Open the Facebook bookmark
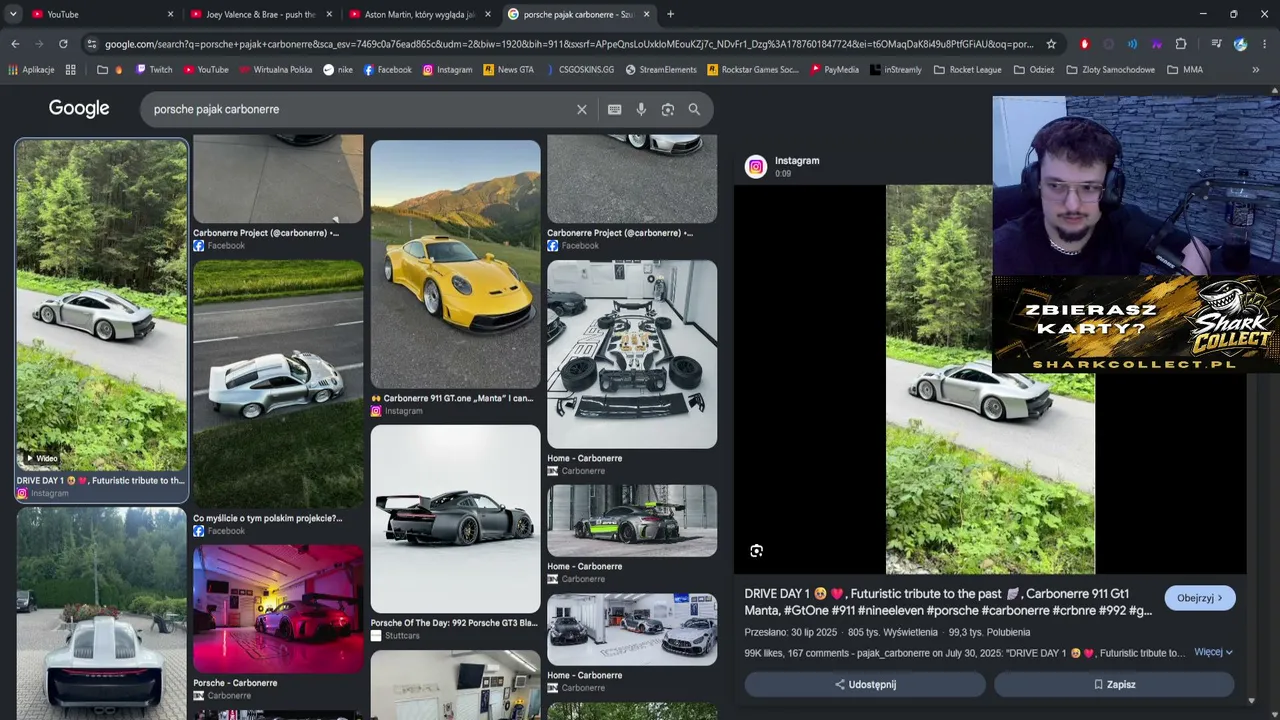Image resolution: width=1280 pixels, height=720 pixels. (387, 70)
